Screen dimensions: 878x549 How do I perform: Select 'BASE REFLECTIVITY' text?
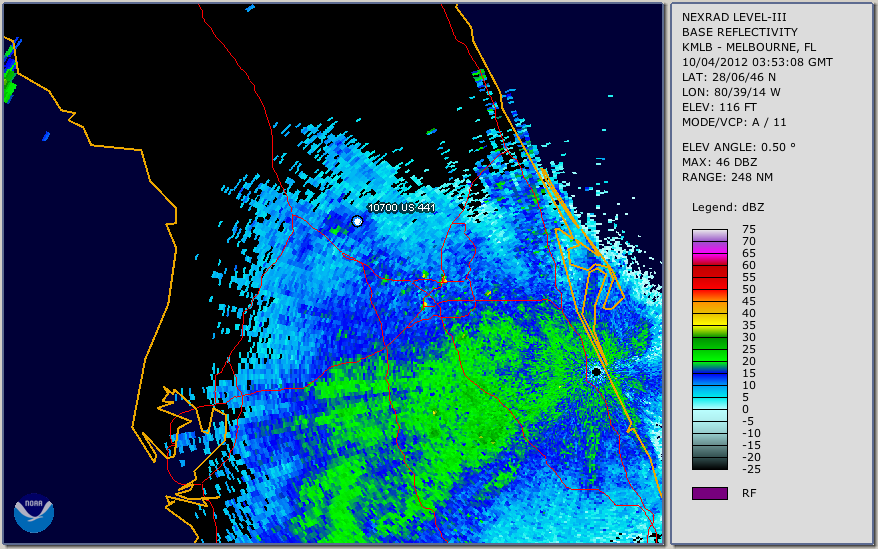[739, 32]
